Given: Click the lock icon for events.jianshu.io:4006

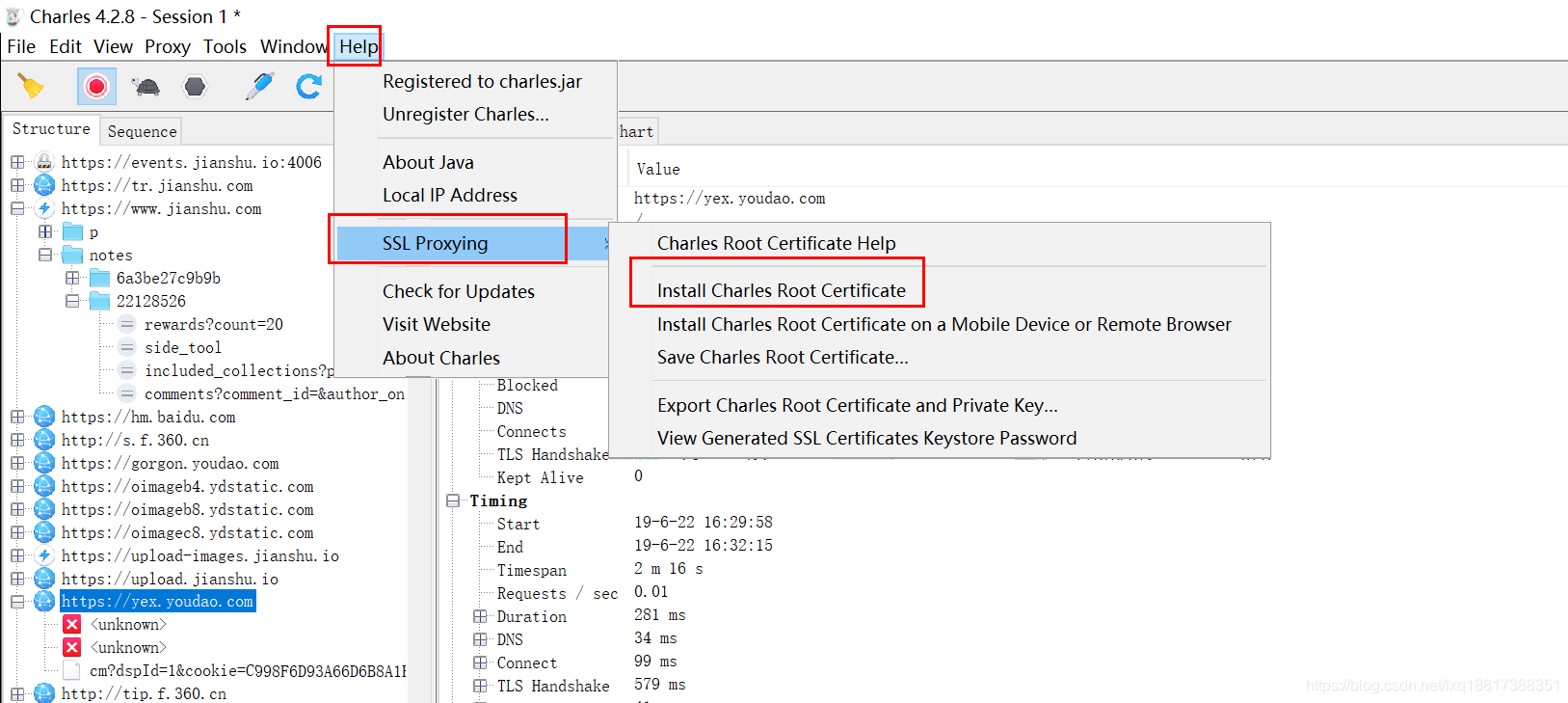Looking at the screenshot, I should [44, 162].
